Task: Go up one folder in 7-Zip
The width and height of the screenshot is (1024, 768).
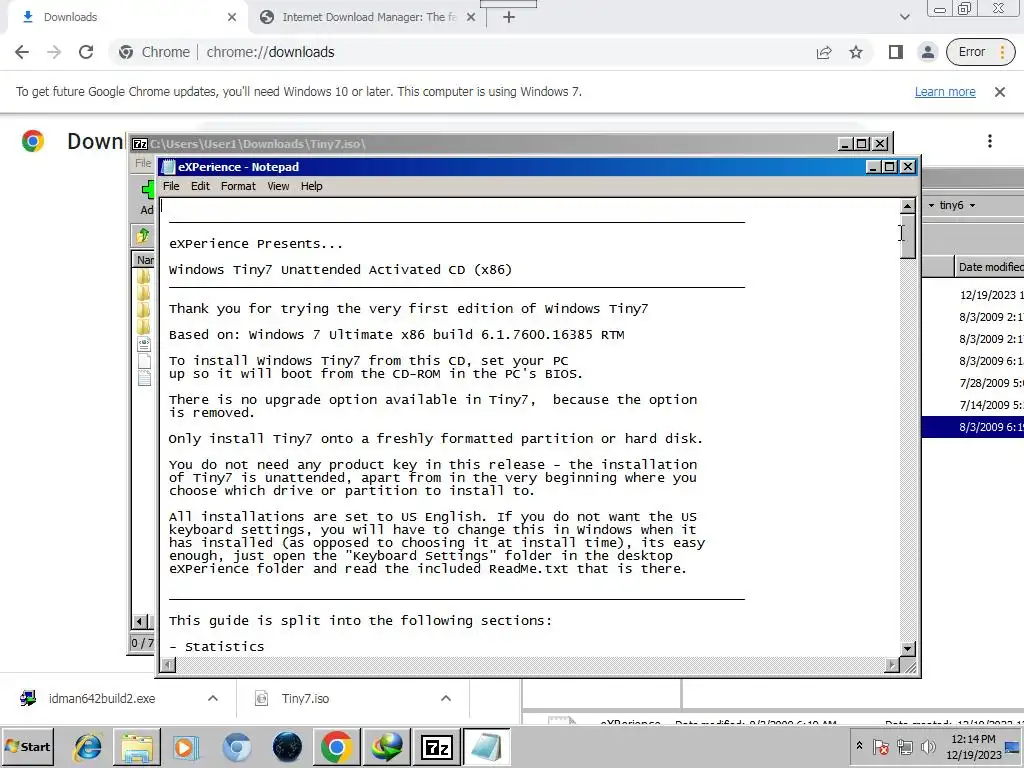Action: coord(142,235)
